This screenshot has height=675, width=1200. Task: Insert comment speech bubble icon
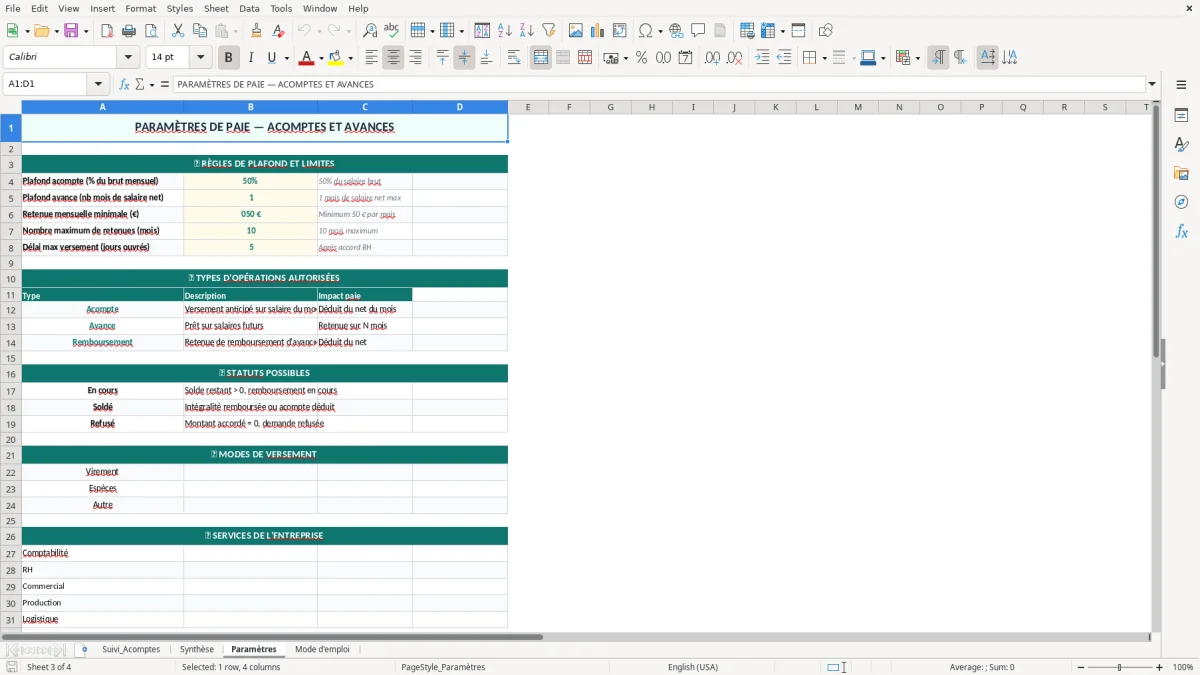(x=698, y=31)
